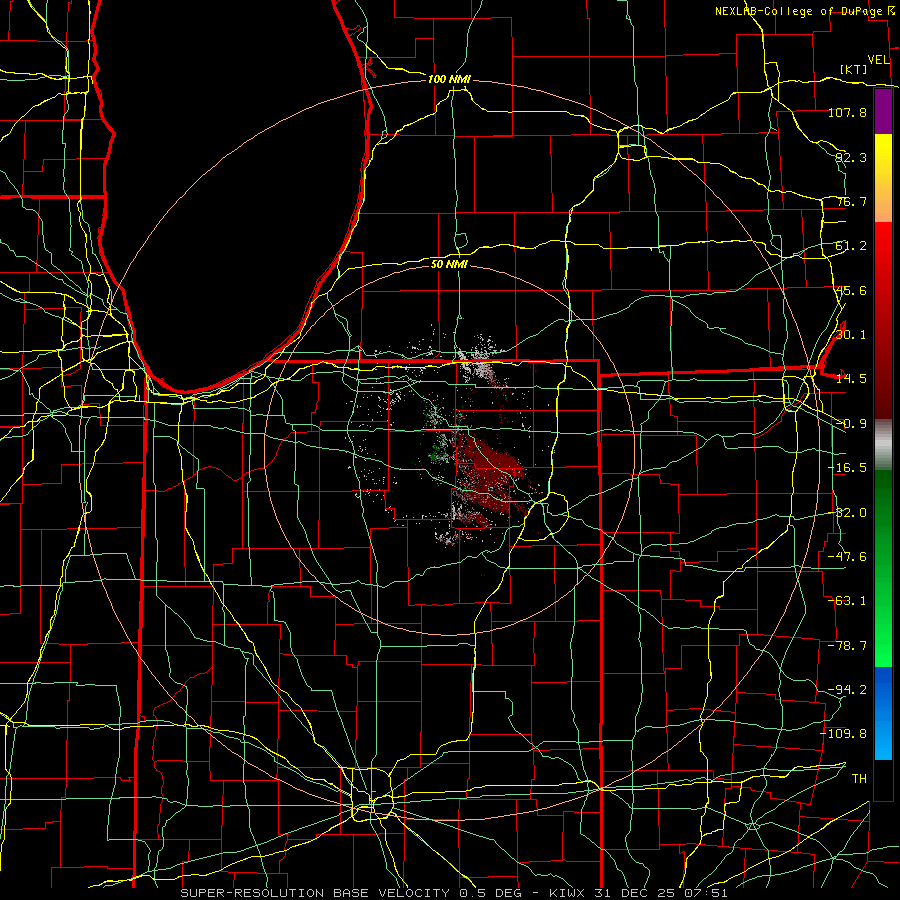Select the 76.7 scale value
The image size is (900, 900).
[851, 201]
